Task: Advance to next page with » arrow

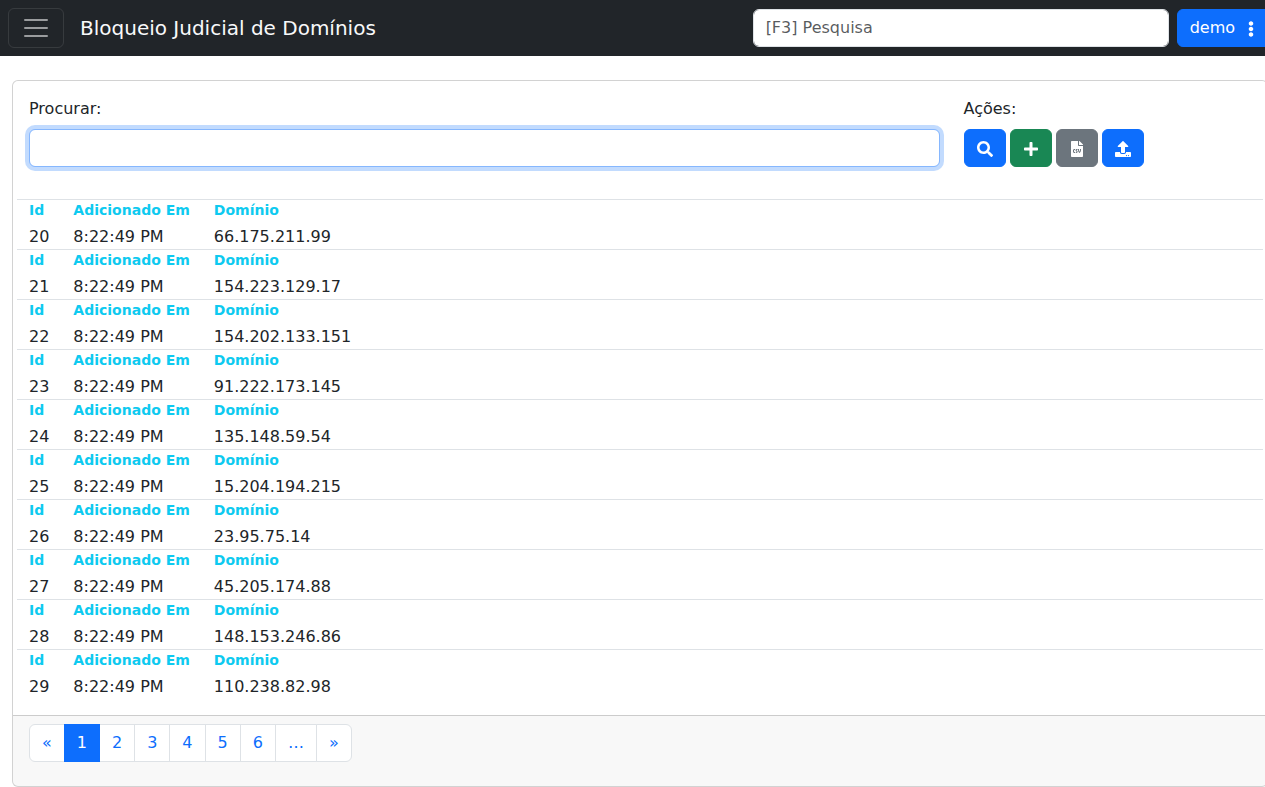Action: [334, 743]
